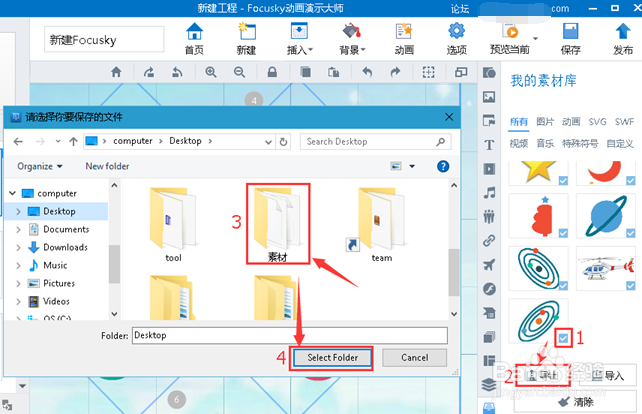Click New folder in dialog
Screen dimensions: 642x414
[x=107, y=166]
